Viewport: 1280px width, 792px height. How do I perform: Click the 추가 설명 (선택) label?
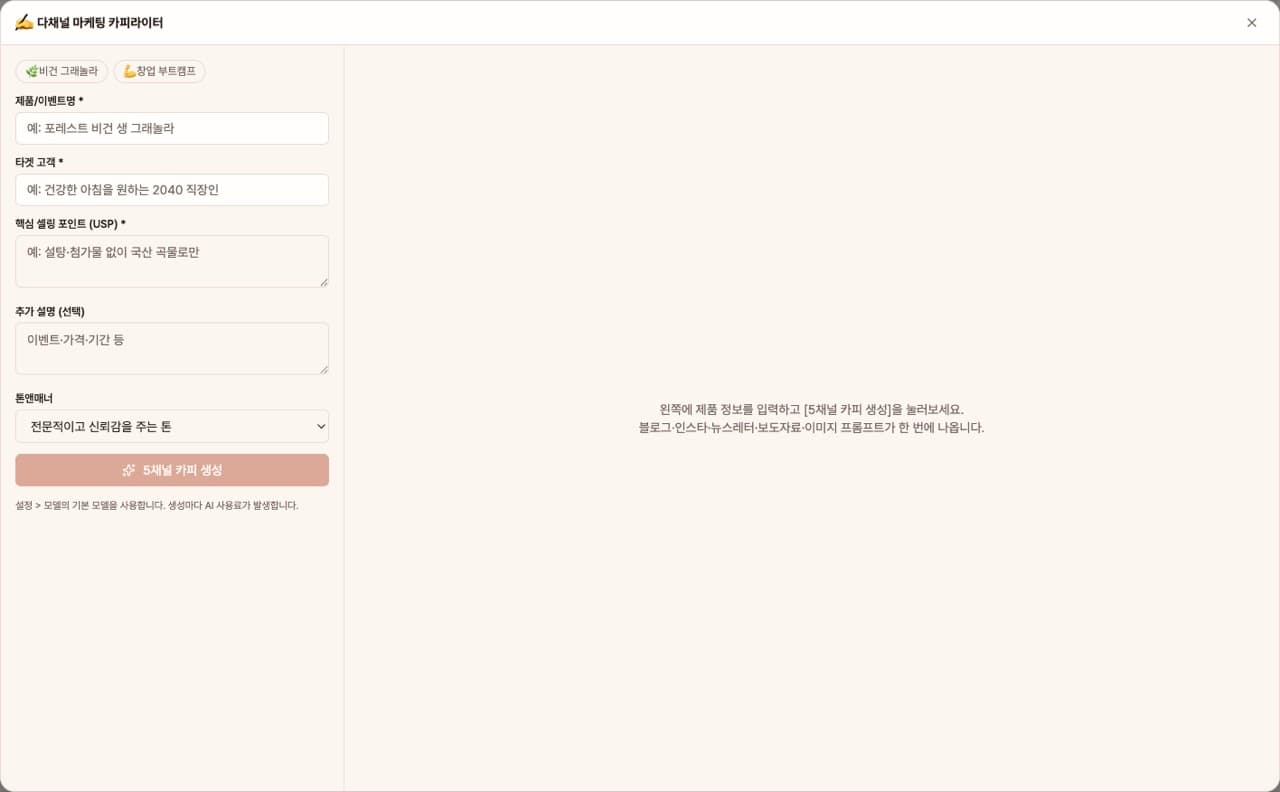50,312
